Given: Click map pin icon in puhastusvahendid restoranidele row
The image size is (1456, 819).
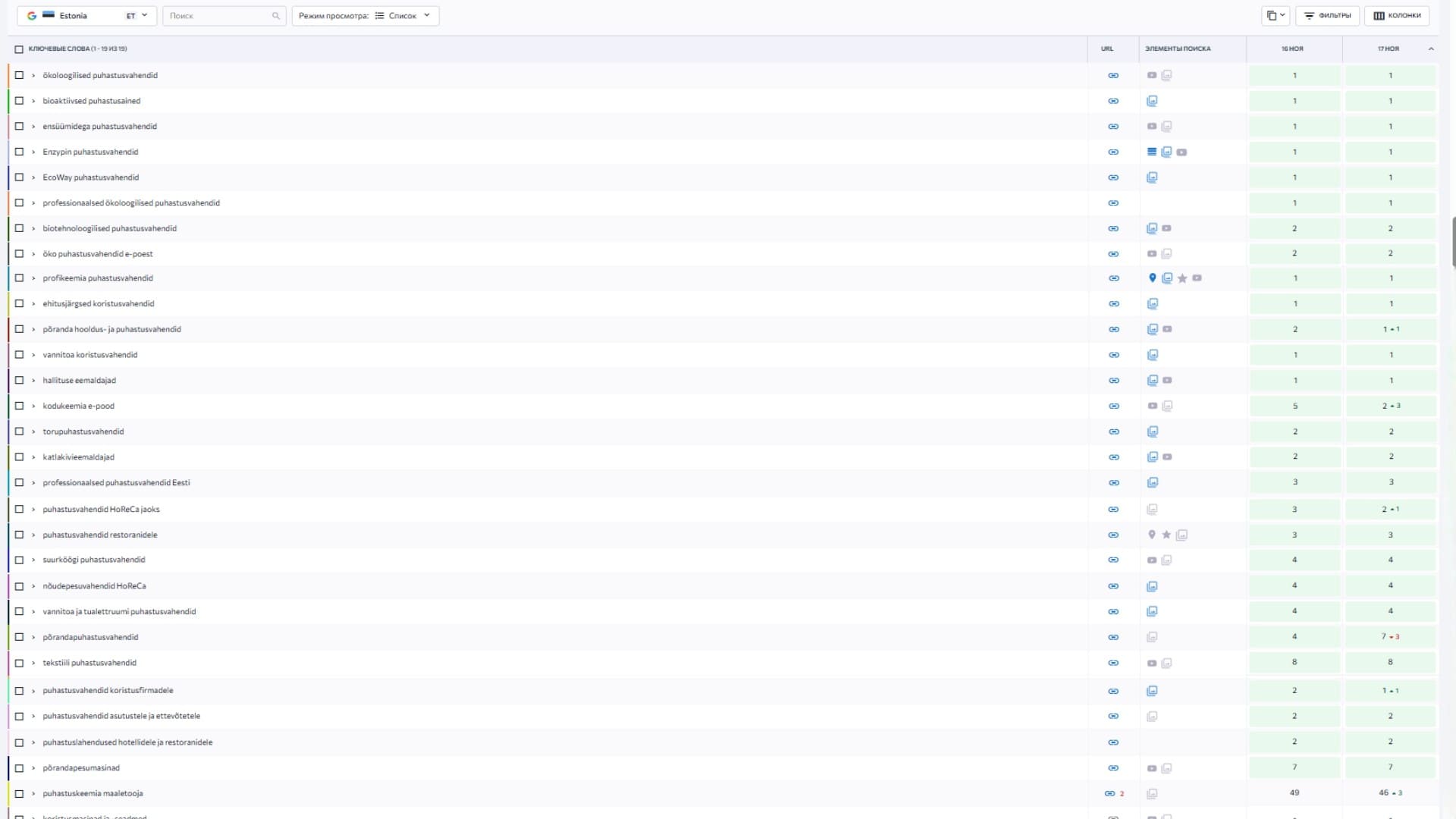Looking at the screenshot, I should tap(1152, 535).
